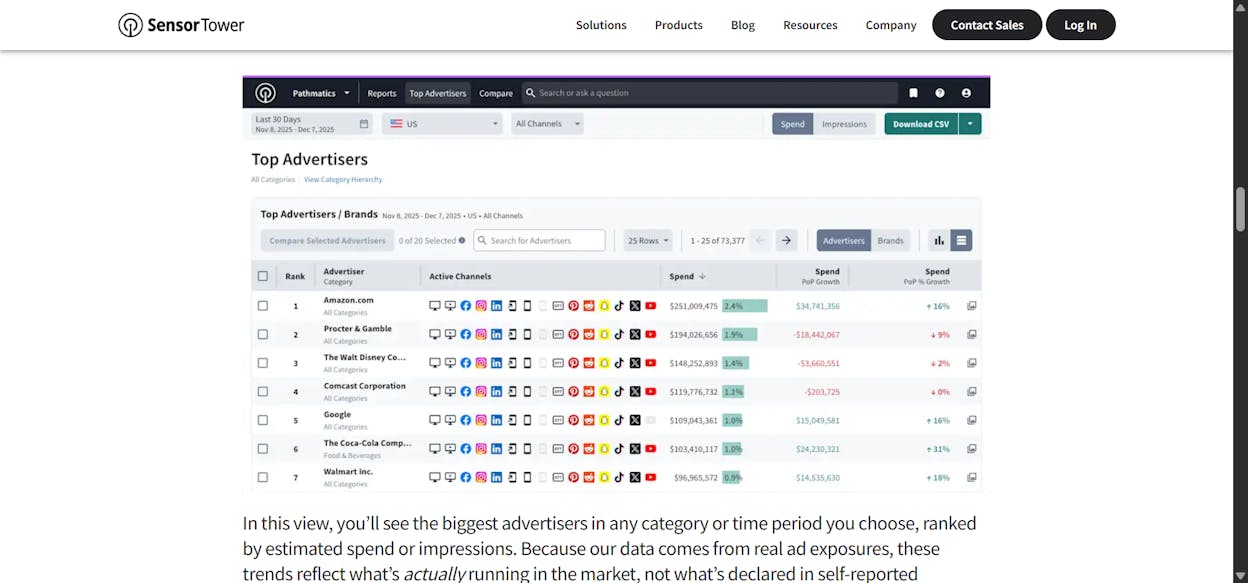Click the Search or ask a question field
This screenshot has width=1248, height=583.
(x=709, y=93)
